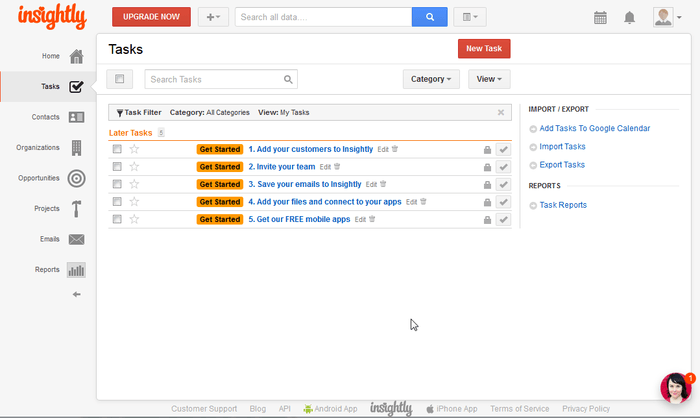This screenshot has width=700, height=418.
Task: Open the user profile avatar menu
Action: pos(667,17)
